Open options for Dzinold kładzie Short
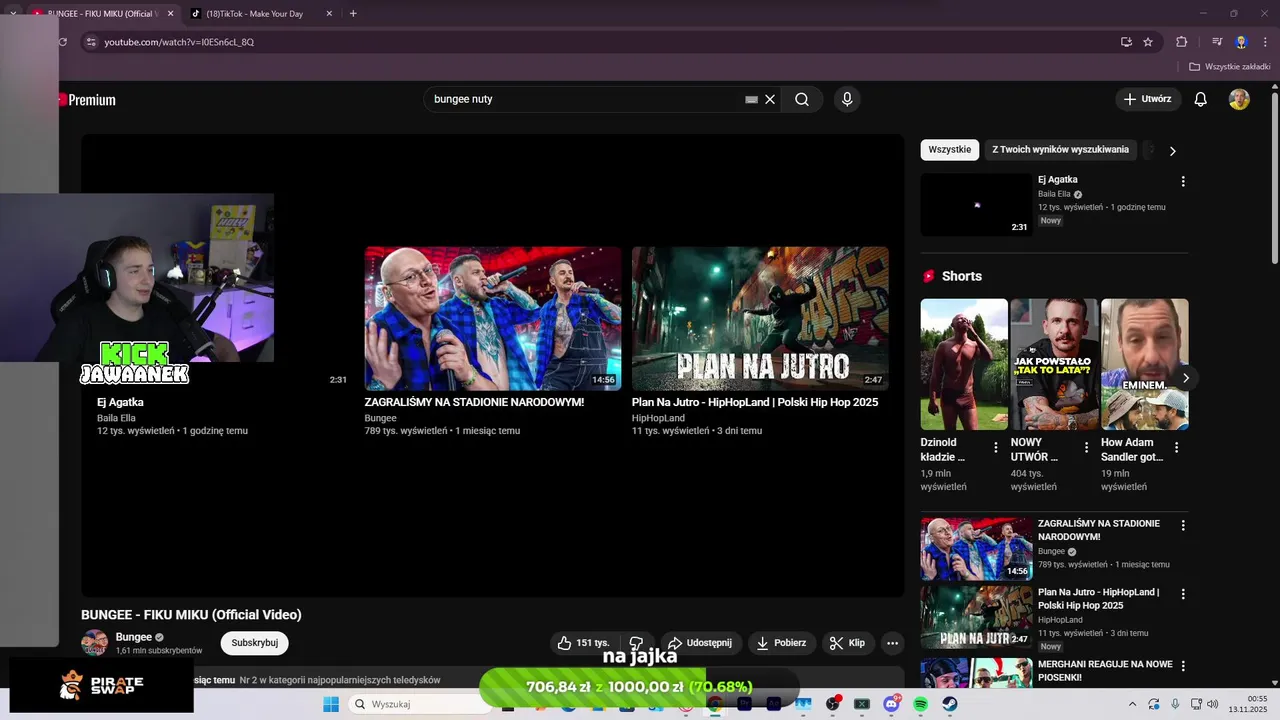Viewport: 1280px width, 720px height. tap(995, 448)
